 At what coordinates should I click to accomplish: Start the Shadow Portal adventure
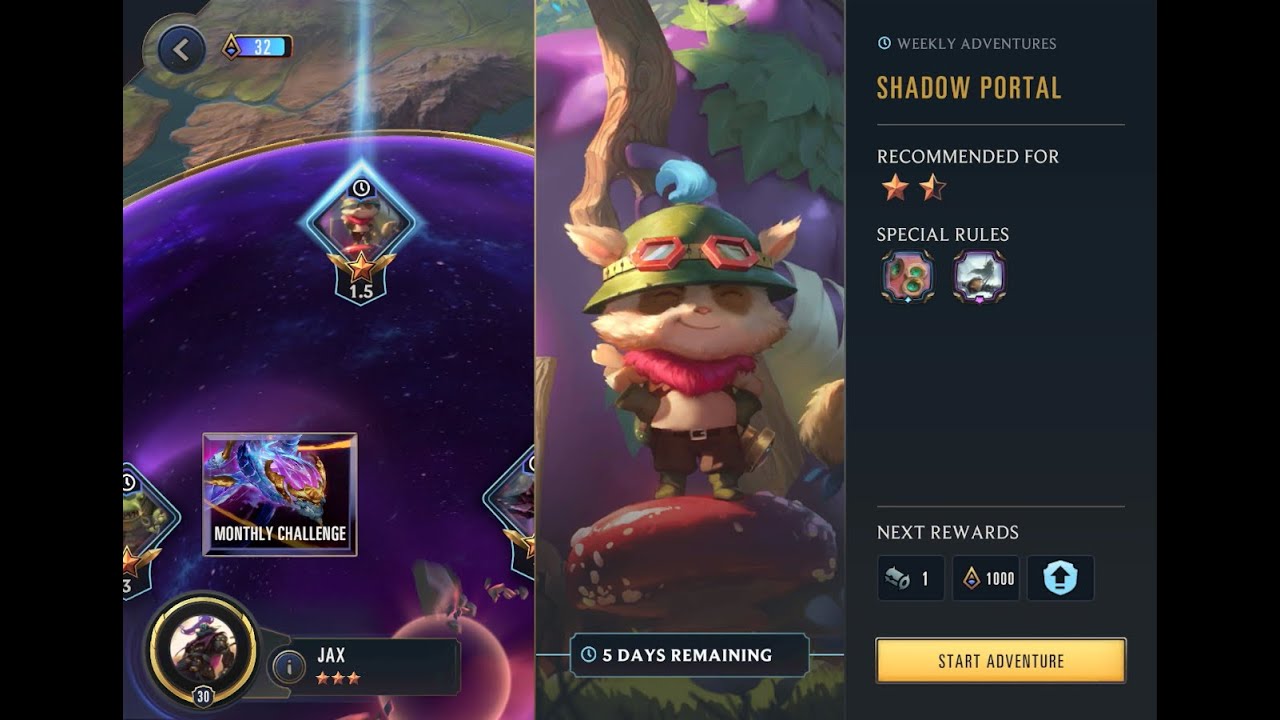click(1001, 661)
